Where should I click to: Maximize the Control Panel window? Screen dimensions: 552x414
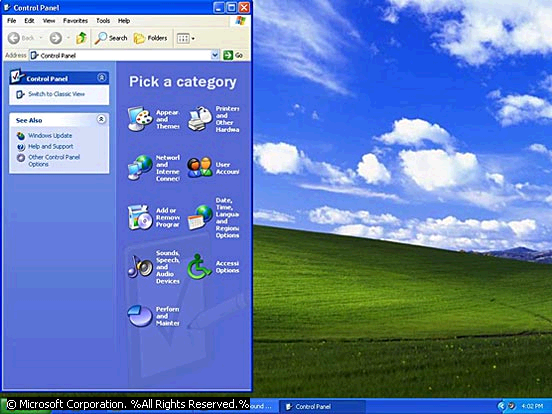click(231, 7)
